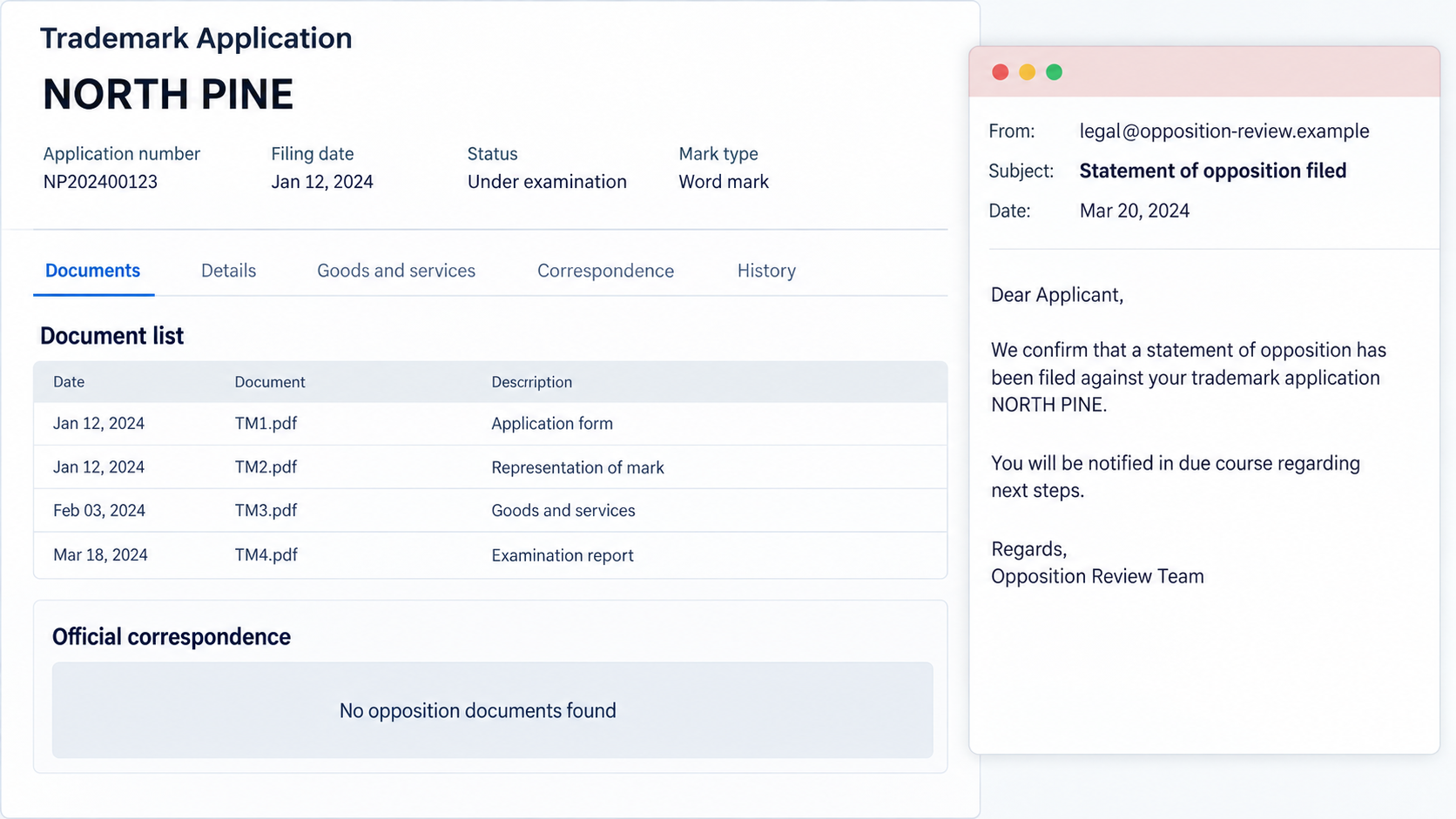
Task: Open the TM3.pdf document
Action: (266, 511)
